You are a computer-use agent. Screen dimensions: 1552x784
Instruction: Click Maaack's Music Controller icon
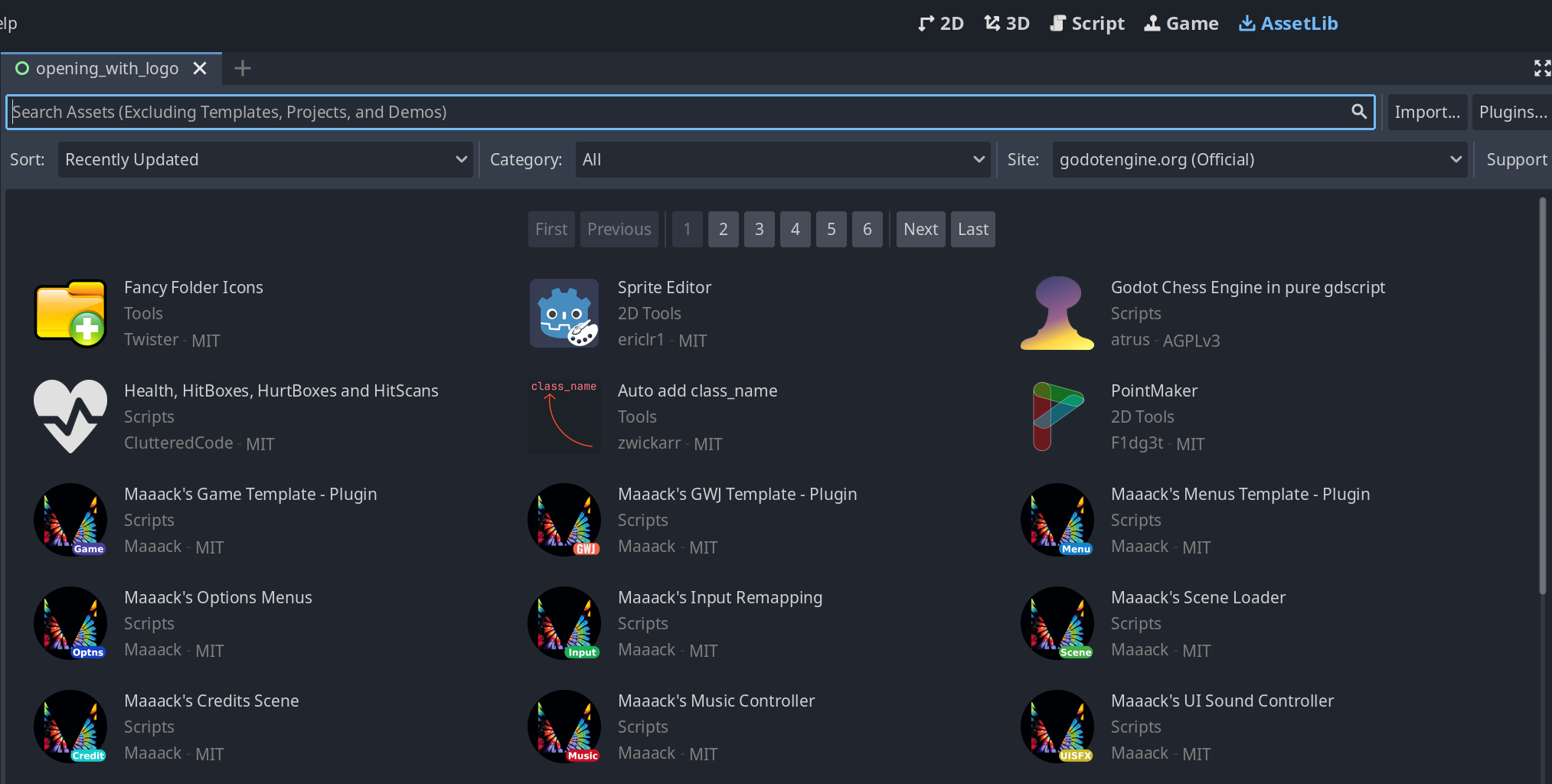[564, 727]
